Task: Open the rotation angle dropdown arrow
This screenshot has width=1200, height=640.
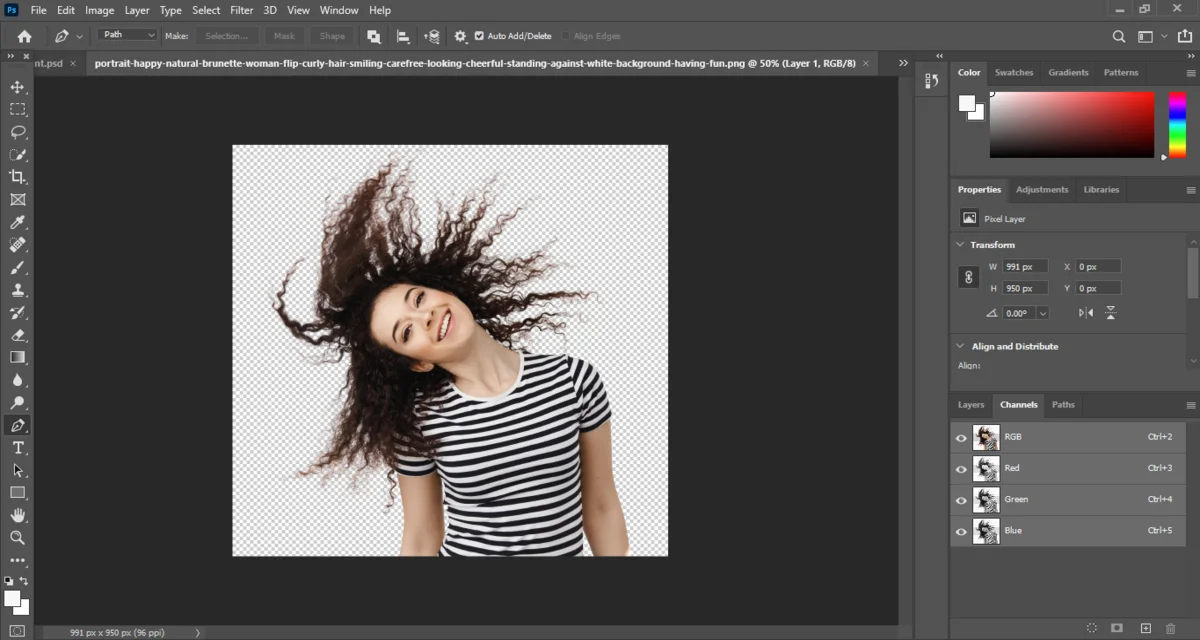Action: point(1042,313)
